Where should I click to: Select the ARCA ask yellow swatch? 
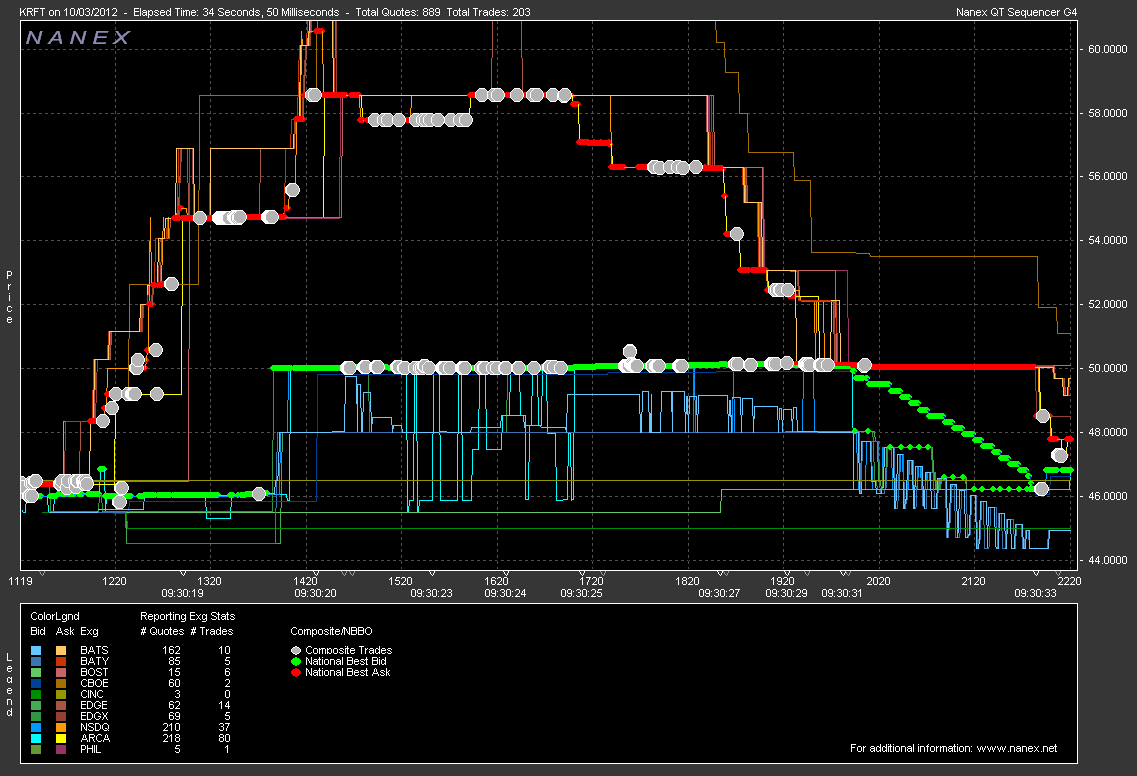(x=62, y=738)
